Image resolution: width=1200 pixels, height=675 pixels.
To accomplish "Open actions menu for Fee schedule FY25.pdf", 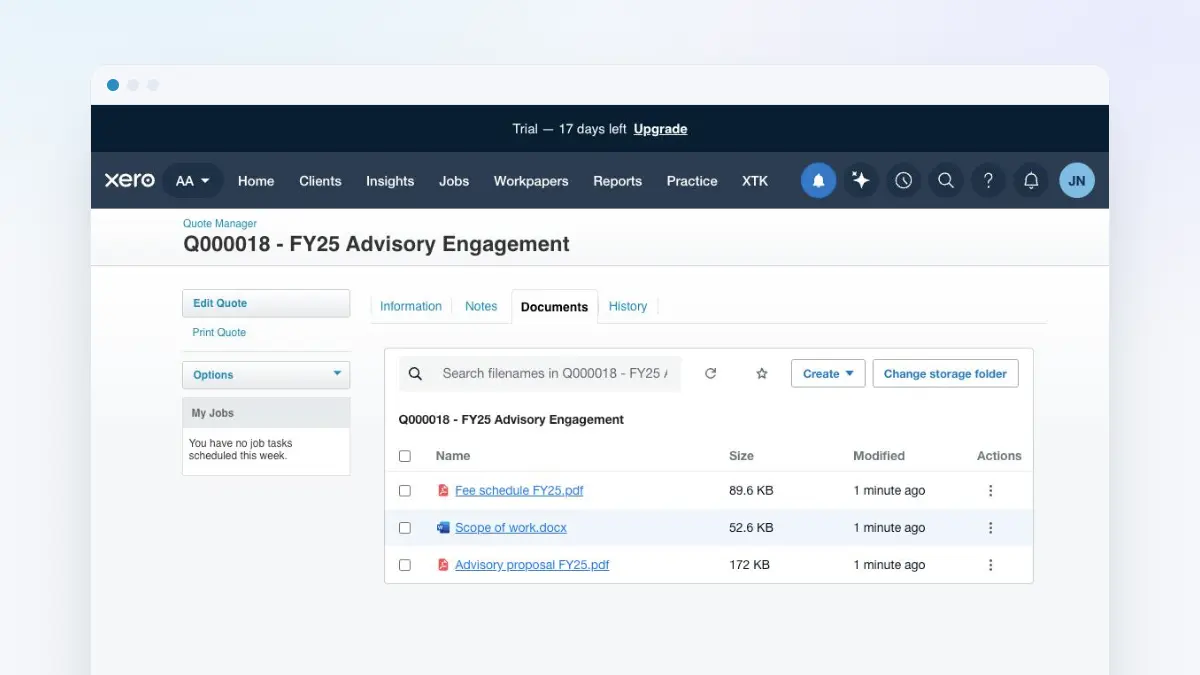I will pyautogui.click(x=991, y=491).
